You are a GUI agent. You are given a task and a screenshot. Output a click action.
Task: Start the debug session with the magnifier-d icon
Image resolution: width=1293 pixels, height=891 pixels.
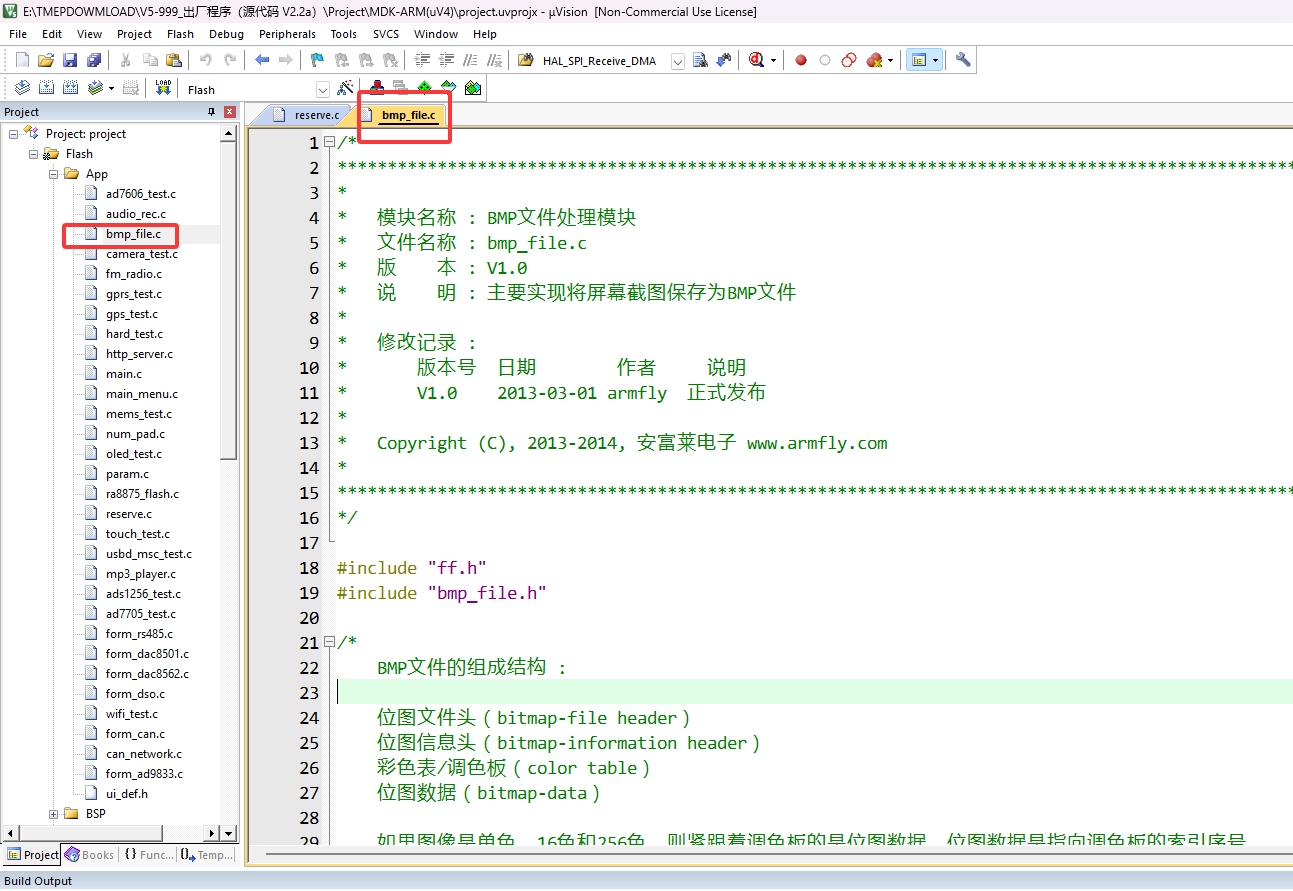click(x=755, y=60)
